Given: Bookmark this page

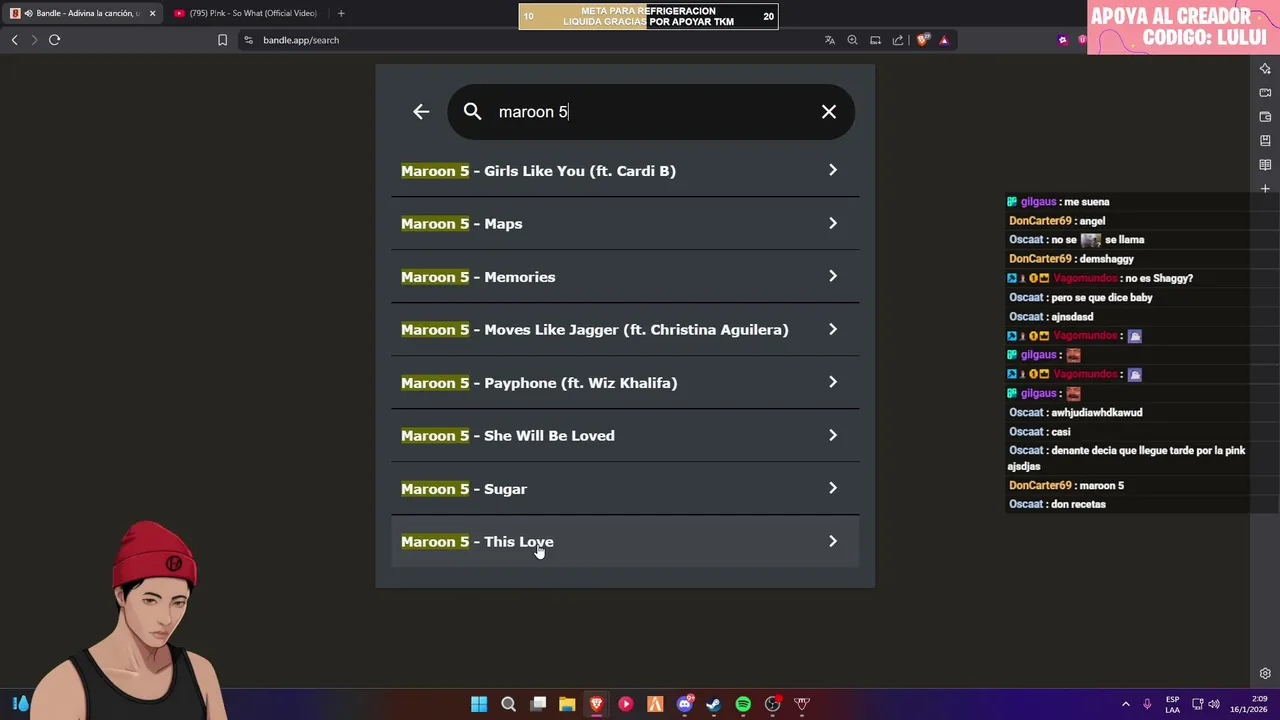Looking at the screenshot, I should (x=222, y=40).
